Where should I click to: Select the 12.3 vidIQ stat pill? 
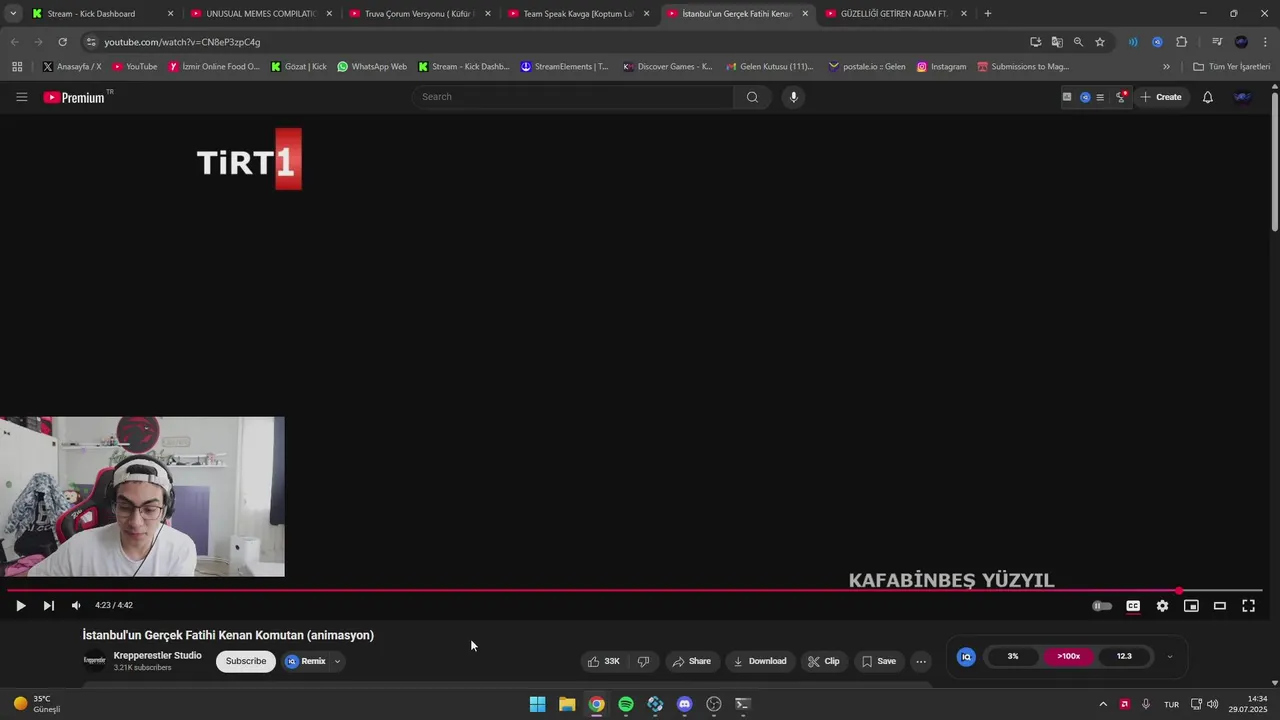[x=1124, y=657]
